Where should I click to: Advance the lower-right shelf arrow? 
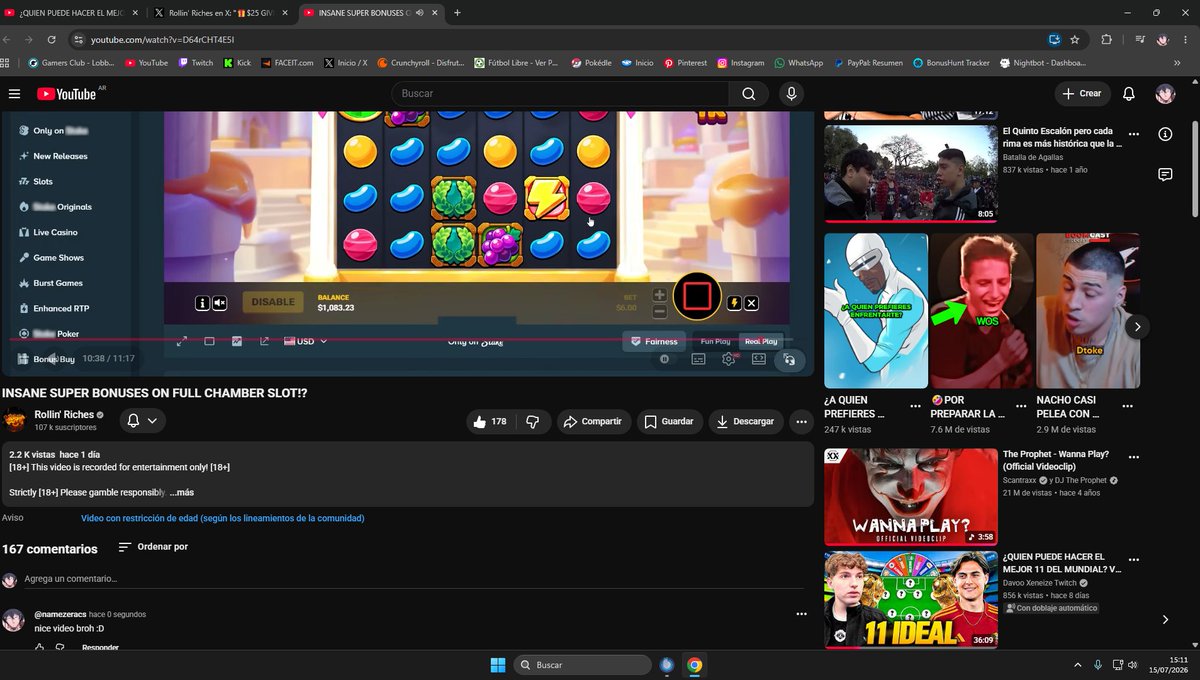click(1165, 620)
